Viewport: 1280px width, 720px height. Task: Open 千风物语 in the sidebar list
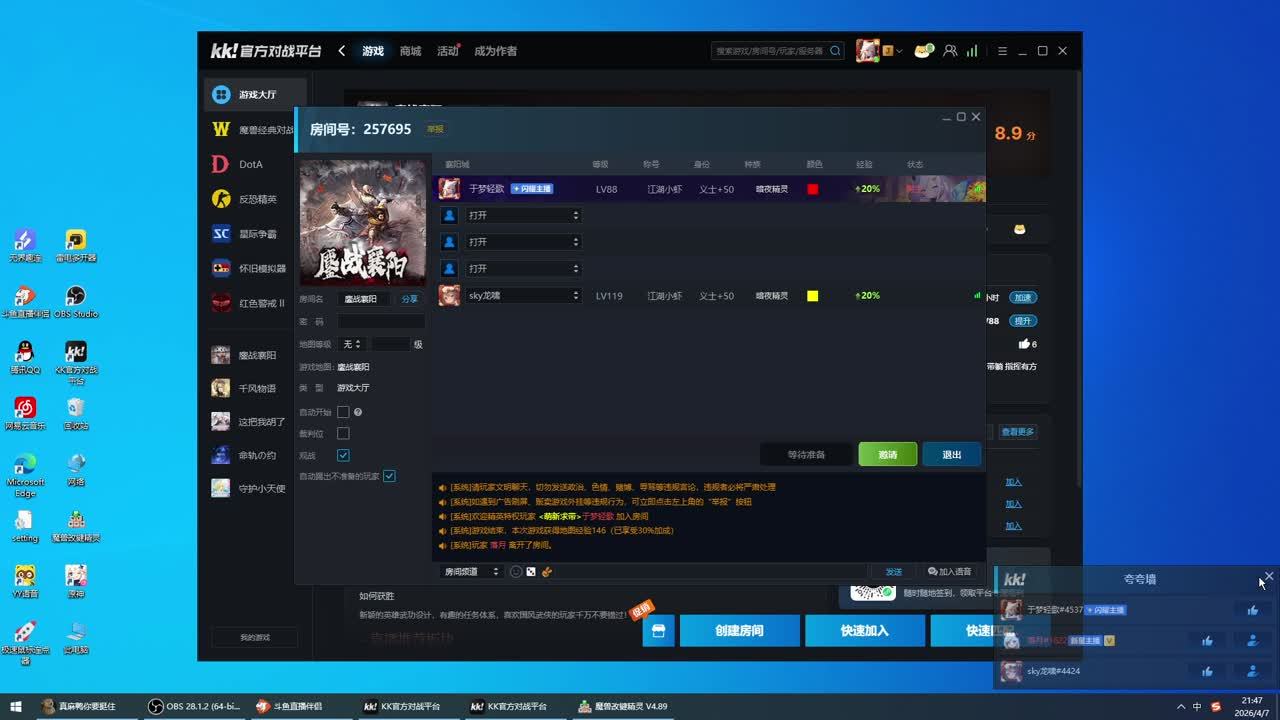pyautogui.click(x=250, y=388)
